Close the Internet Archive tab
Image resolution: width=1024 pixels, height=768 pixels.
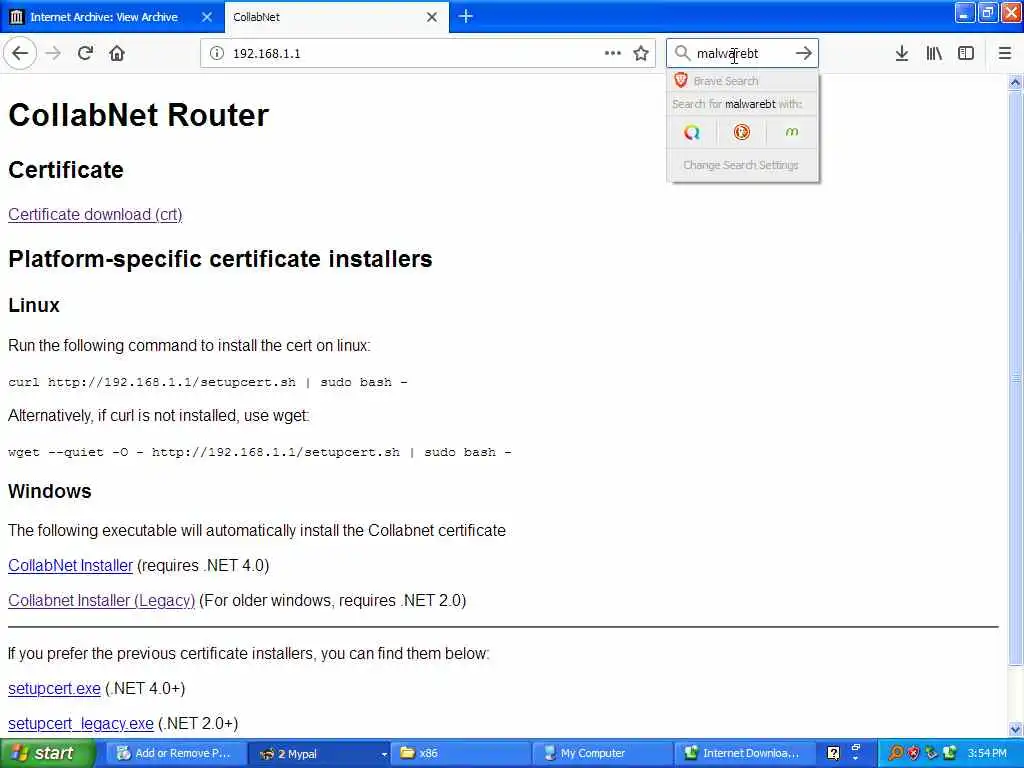click(207, 17)
